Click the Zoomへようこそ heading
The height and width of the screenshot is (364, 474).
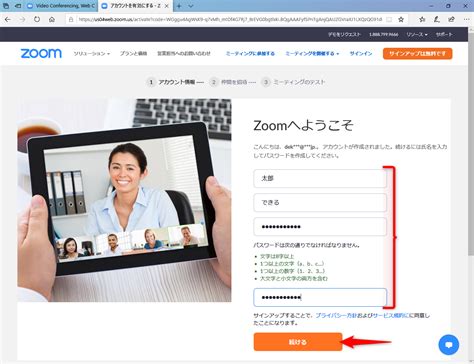coord(303,126)
